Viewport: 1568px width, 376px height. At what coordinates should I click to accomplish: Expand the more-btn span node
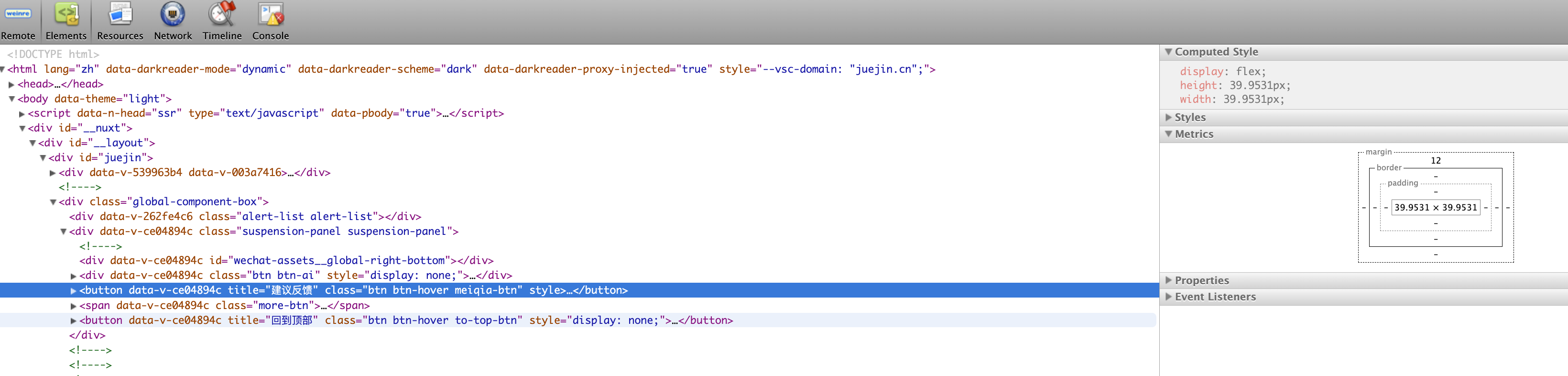pos(74,306)
